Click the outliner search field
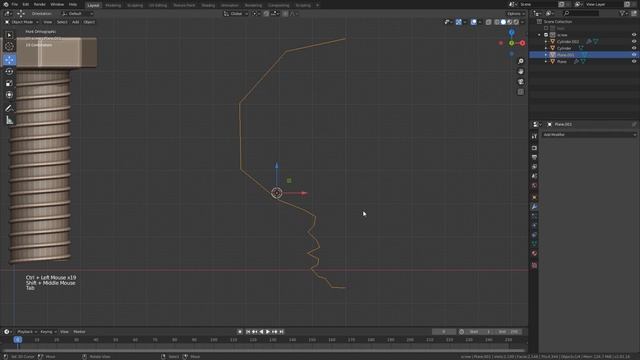The width and height of the screenshot is (640, 360). coord(581,13)
